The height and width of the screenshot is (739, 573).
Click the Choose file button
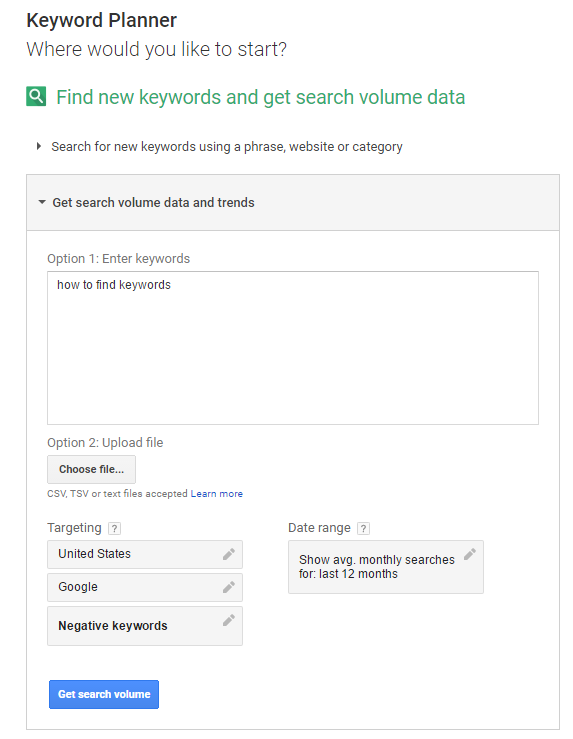tap(91, 469)
